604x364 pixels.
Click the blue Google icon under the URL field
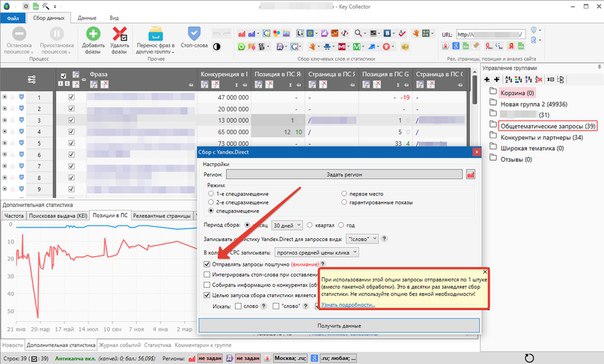tap(456, 46)
